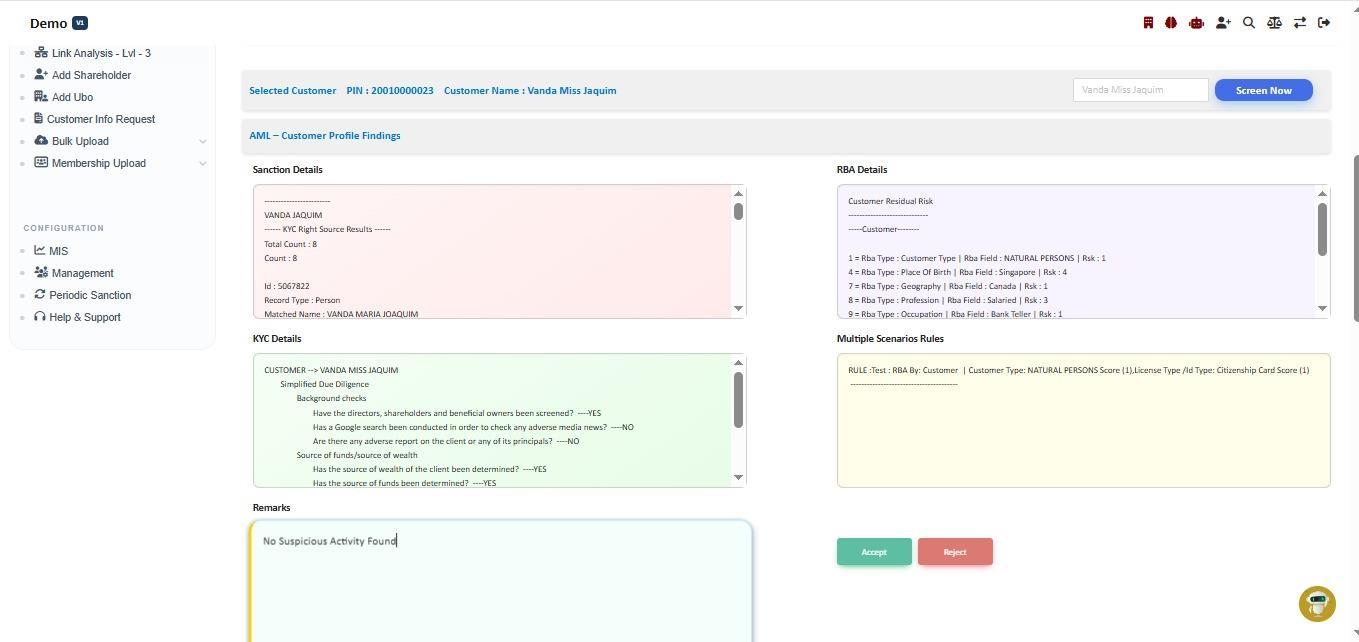Click inside the Remarks text area

501,582
